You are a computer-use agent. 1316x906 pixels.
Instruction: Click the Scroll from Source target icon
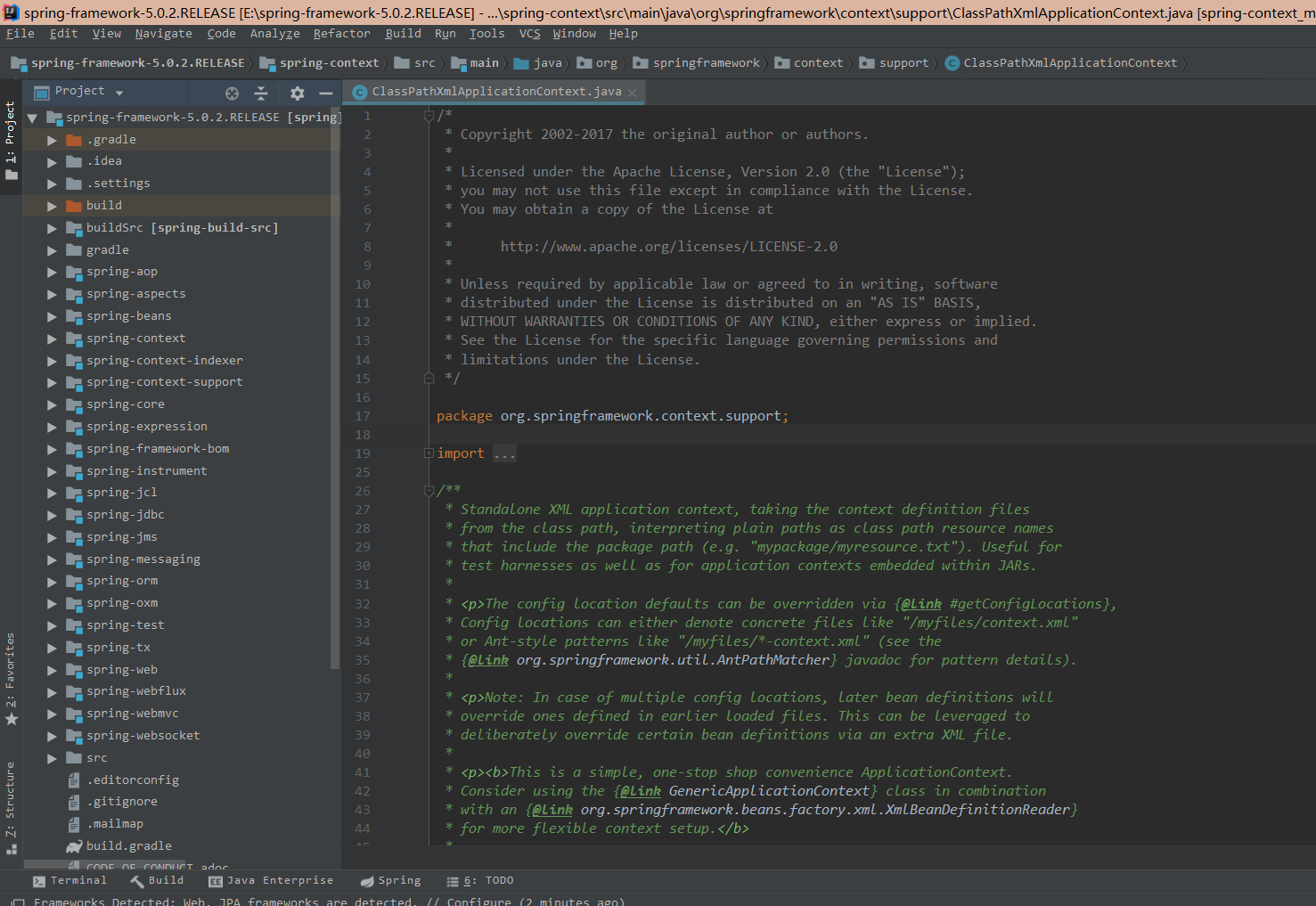click(232, 93)
